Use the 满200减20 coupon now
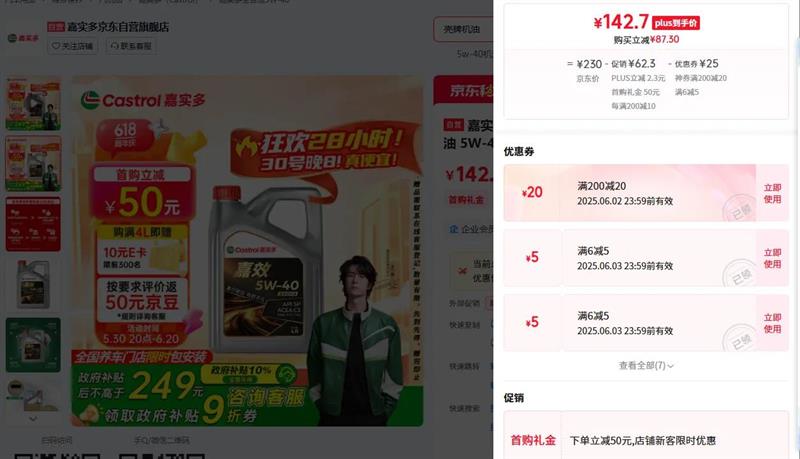The image size is (800, 459). coord(772,193)
